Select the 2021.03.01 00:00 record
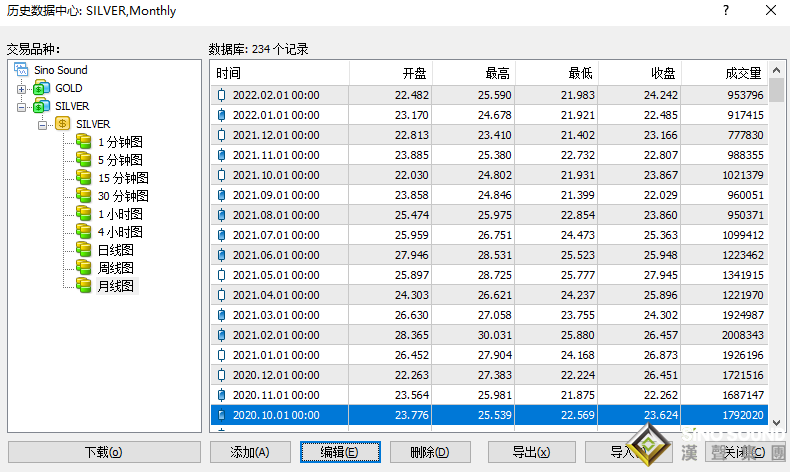 pyautogui.click(x=489, y=315)
